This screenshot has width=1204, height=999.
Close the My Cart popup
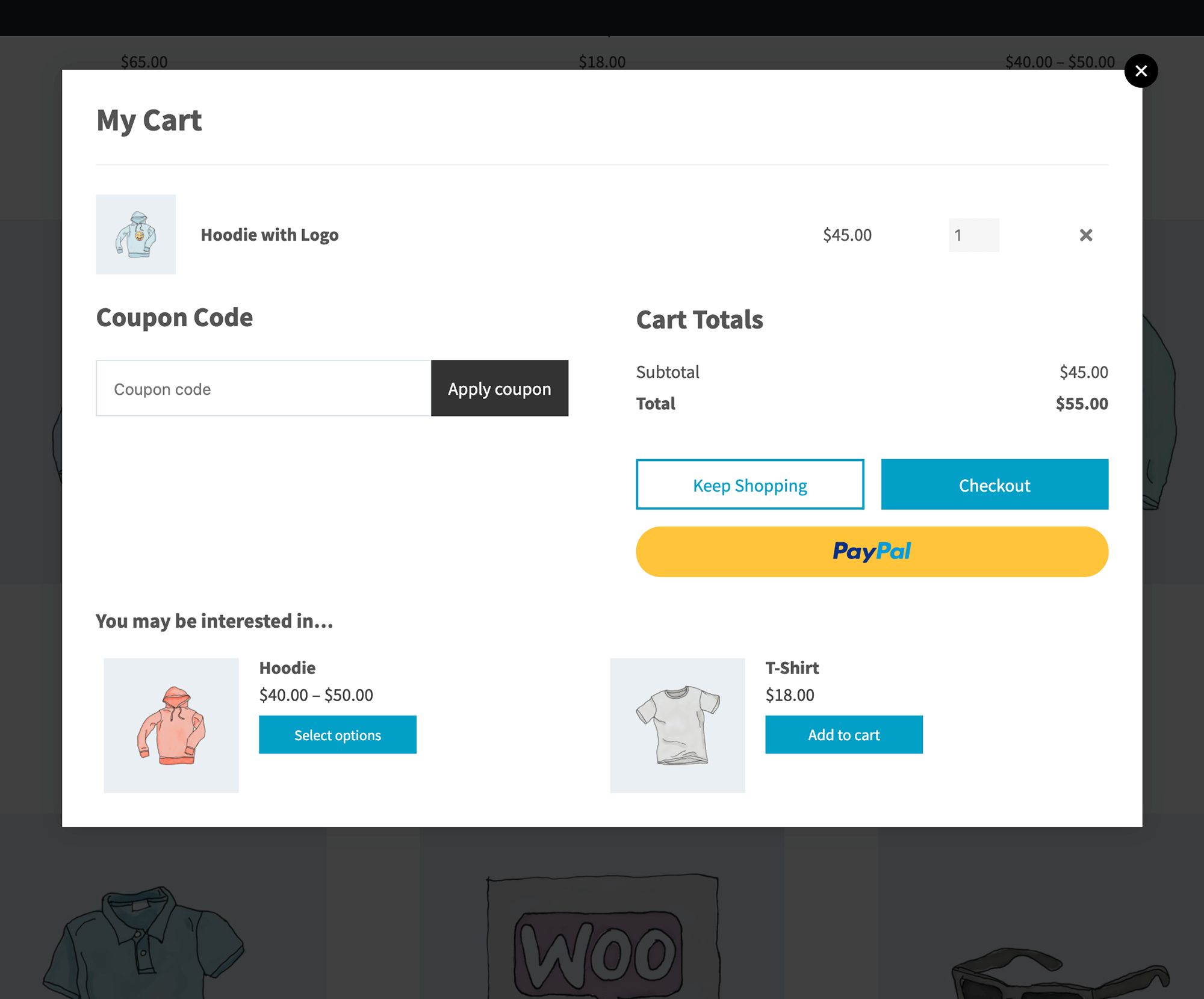(1141, 71)
